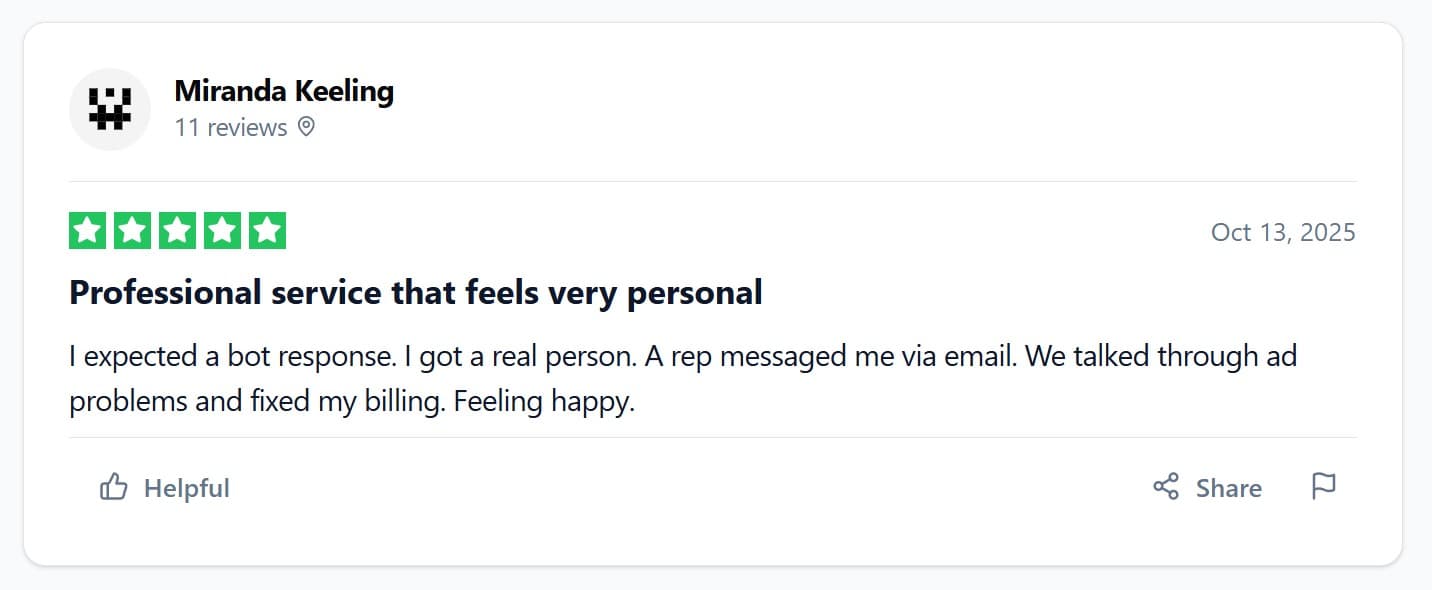
Task: Click Miranda Keeling's pixelated avatar
Action: click(110, 109)
